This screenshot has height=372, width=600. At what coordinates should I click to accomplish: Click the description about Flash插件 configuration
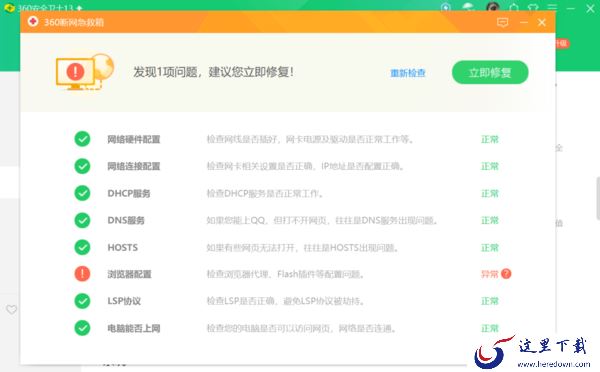[285, 274]
